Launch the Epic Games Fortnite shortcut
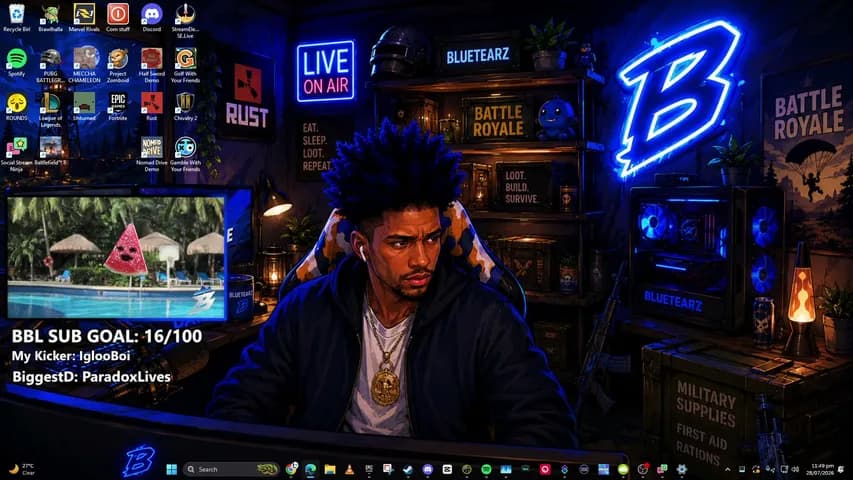This screenshot has height=480, width=853. click(118, 107)
